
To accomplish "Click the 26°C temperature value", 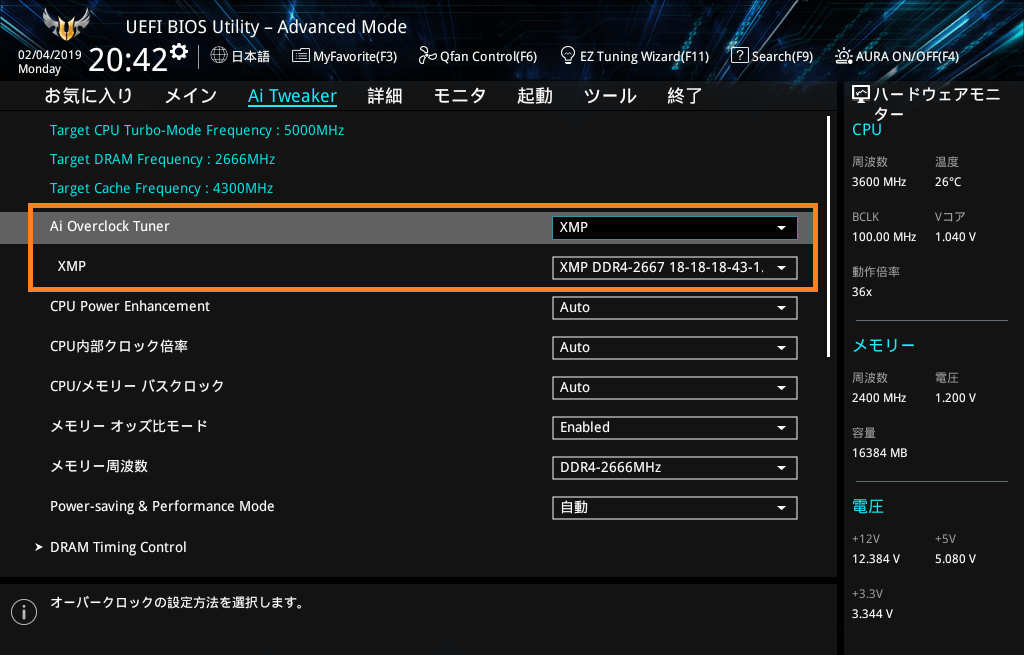I will coord(948,182).
